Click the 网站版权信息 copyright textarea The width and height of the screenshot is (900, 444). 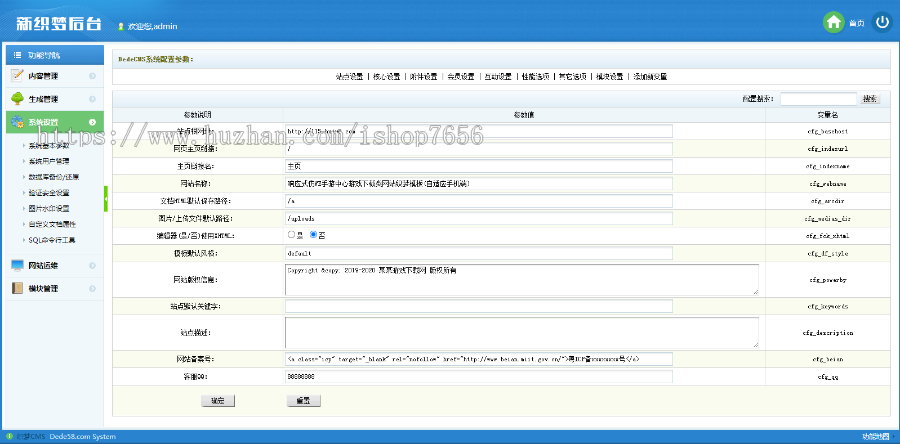522,279
